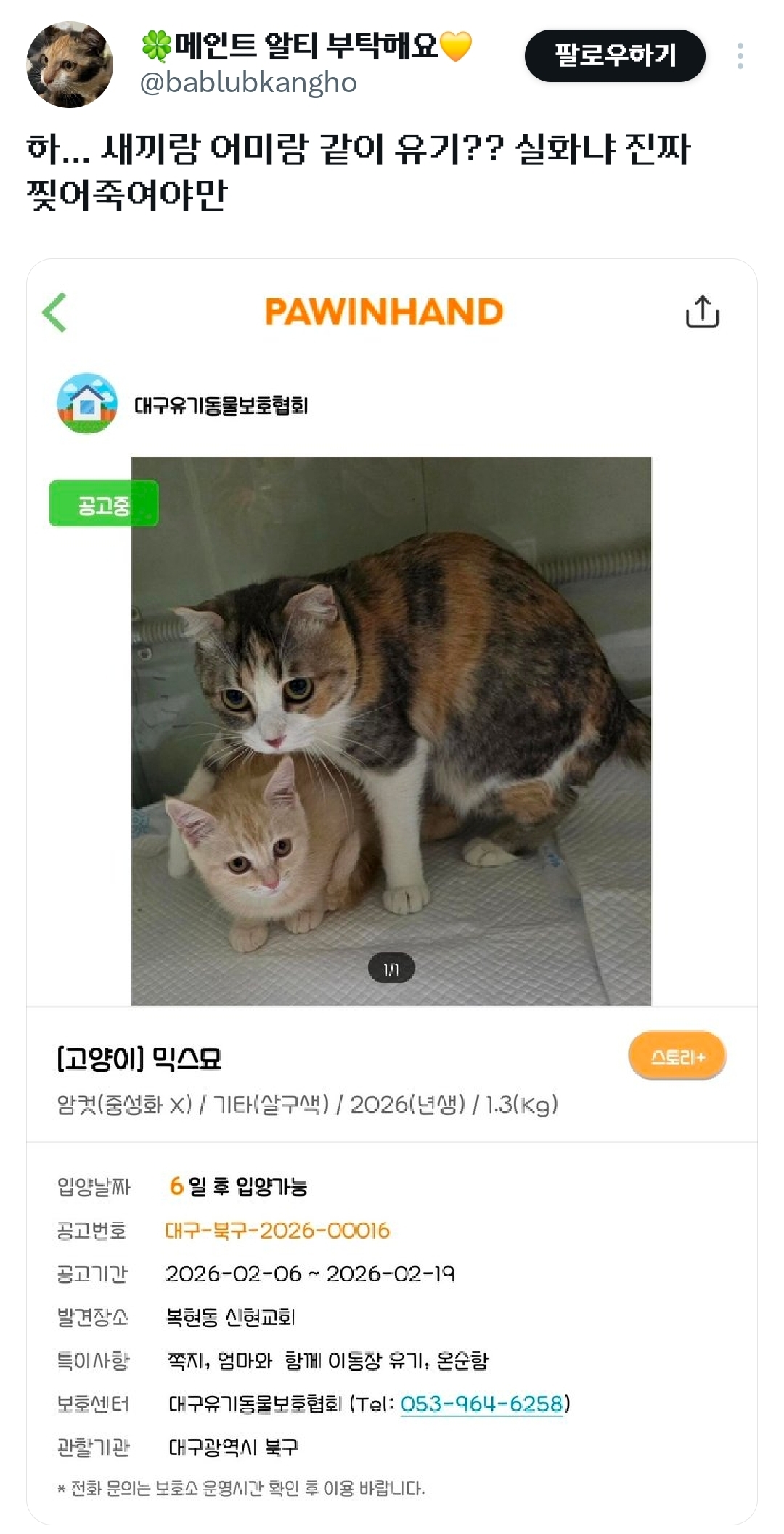
Task: Tap the 1/1 photo counter badge
Action: coord(391,968)
